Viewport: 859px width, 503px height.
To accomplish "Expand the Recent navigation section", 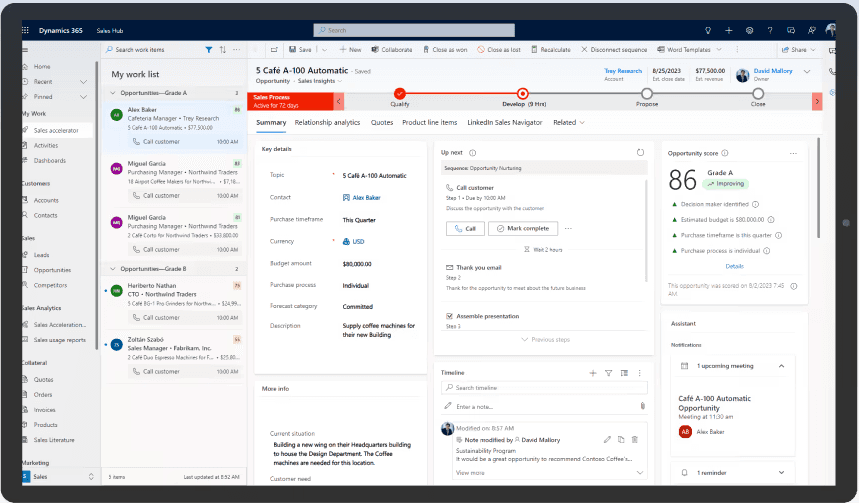I will tap(83, 82).
